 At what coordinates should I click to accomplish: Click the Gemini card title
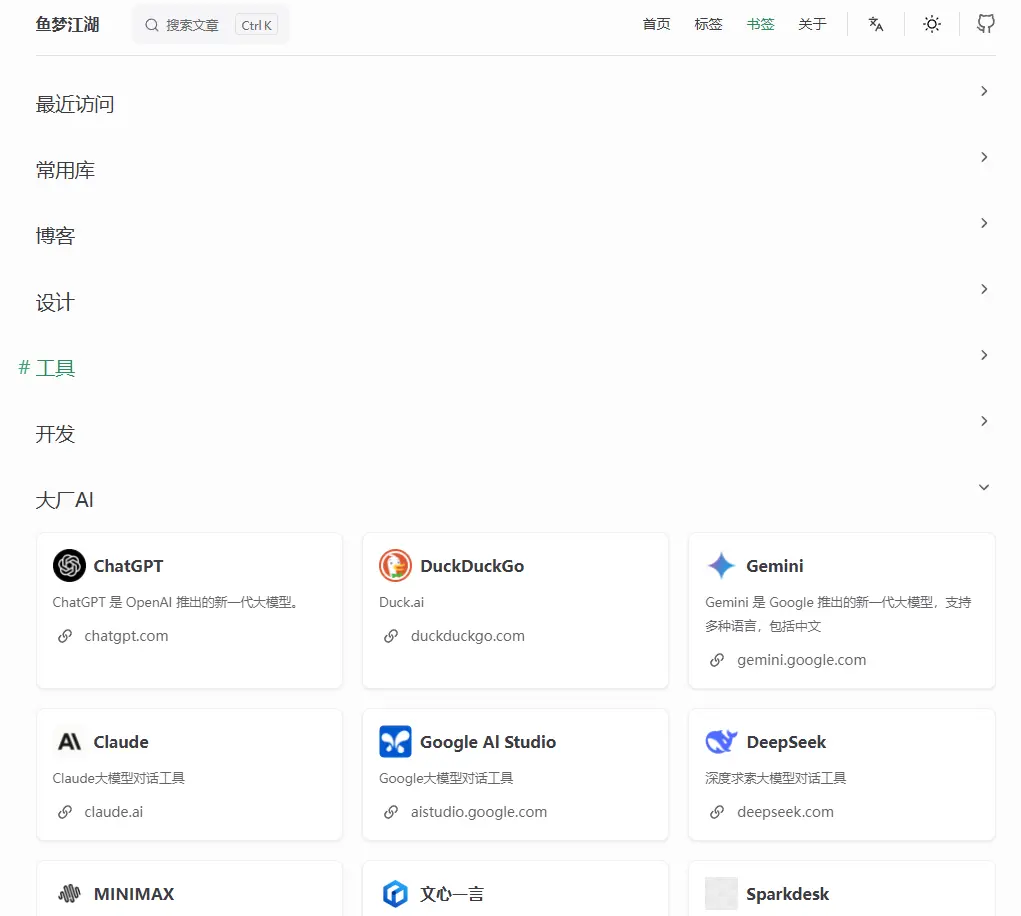775,566
